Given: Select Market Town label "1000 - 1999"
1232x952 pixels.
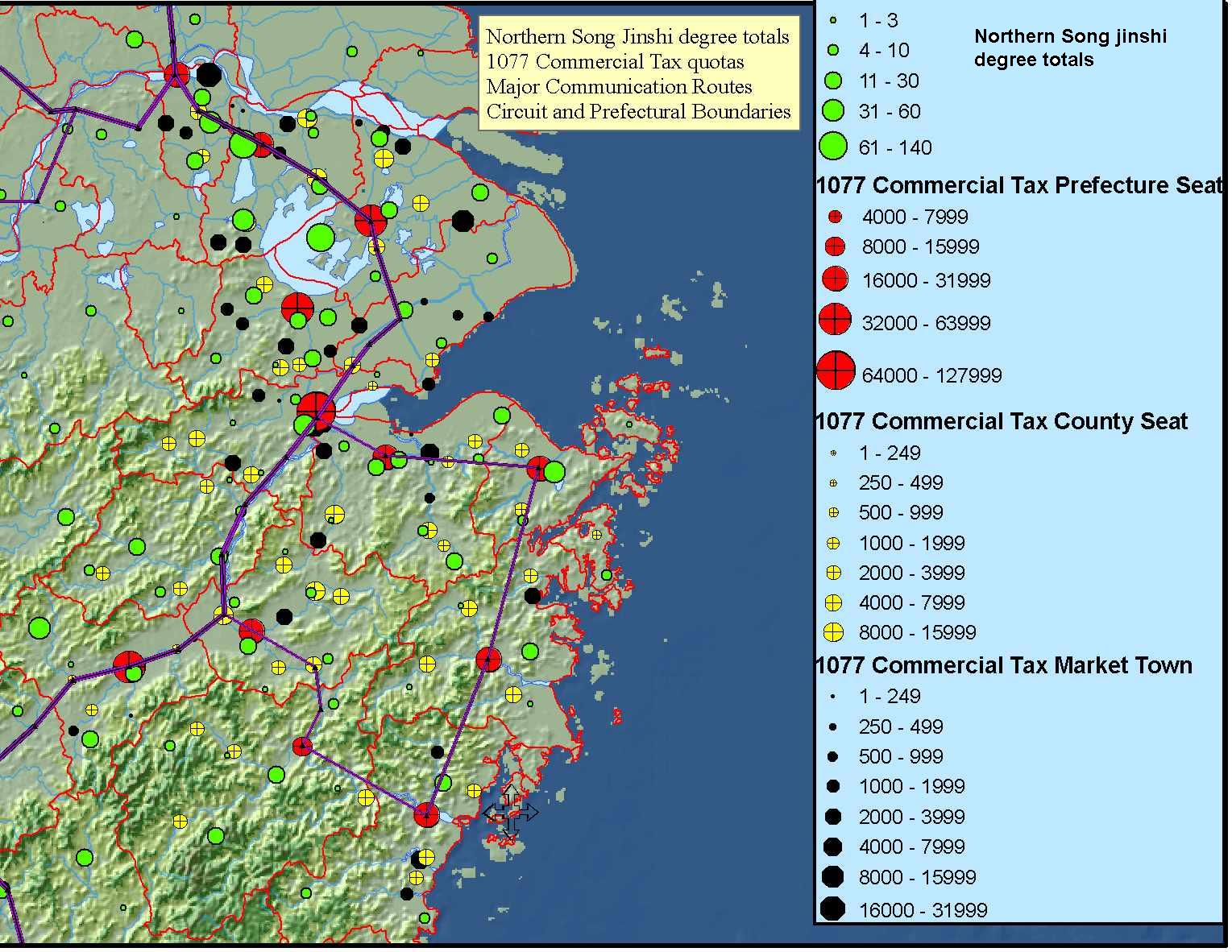Looking at the screenshot, I should pos(912,787).
